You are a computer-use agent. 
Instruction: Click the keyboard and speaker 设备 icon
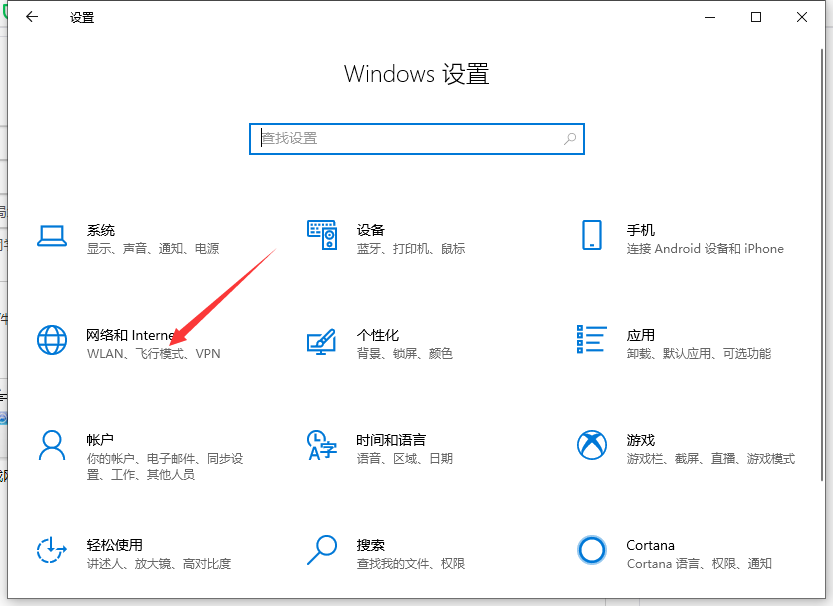(x=321, y=236)
